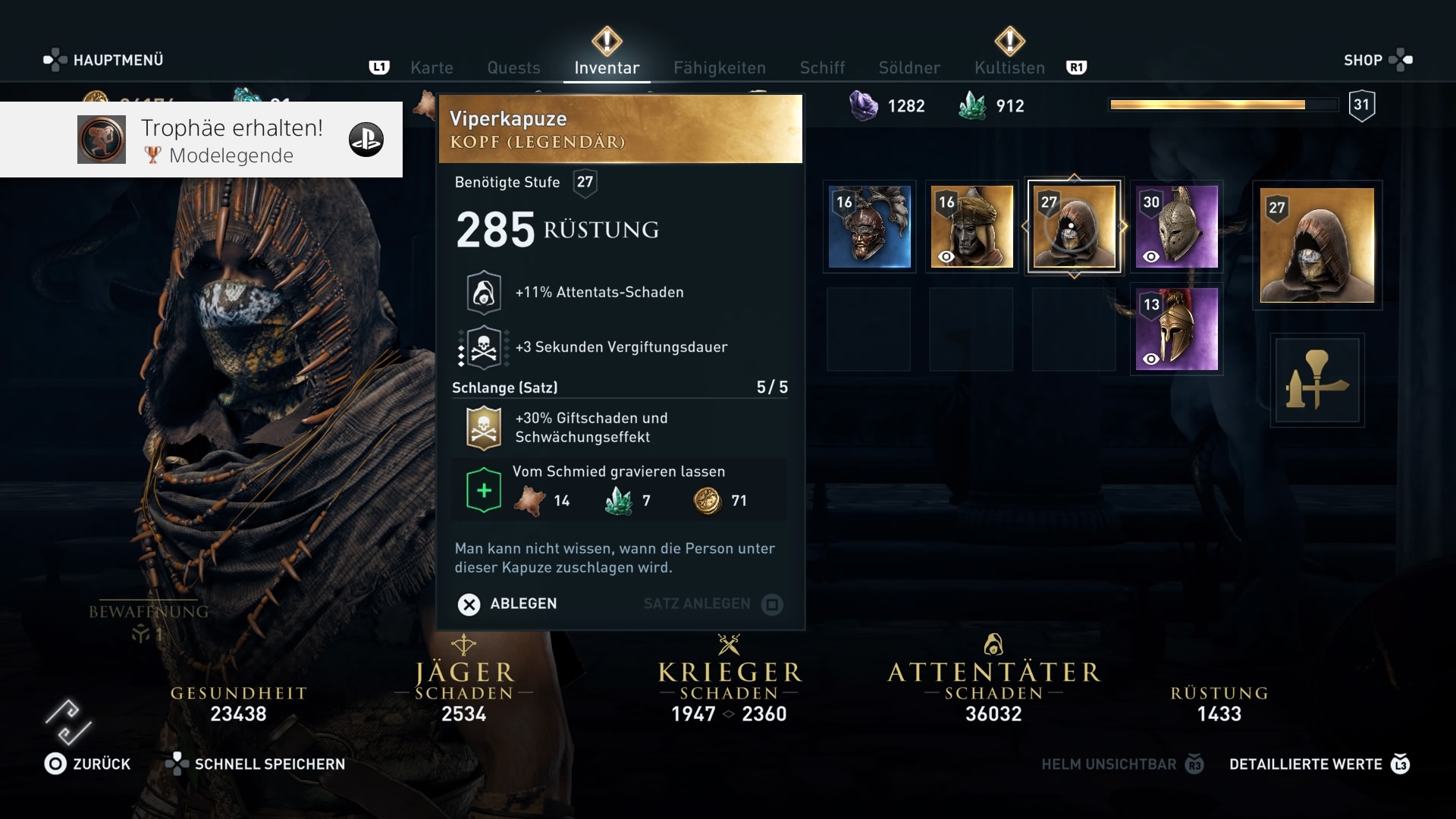1456x819 pixels.
Task: Expand Detaillierte Werte stats view
Action: (1319, 764)
